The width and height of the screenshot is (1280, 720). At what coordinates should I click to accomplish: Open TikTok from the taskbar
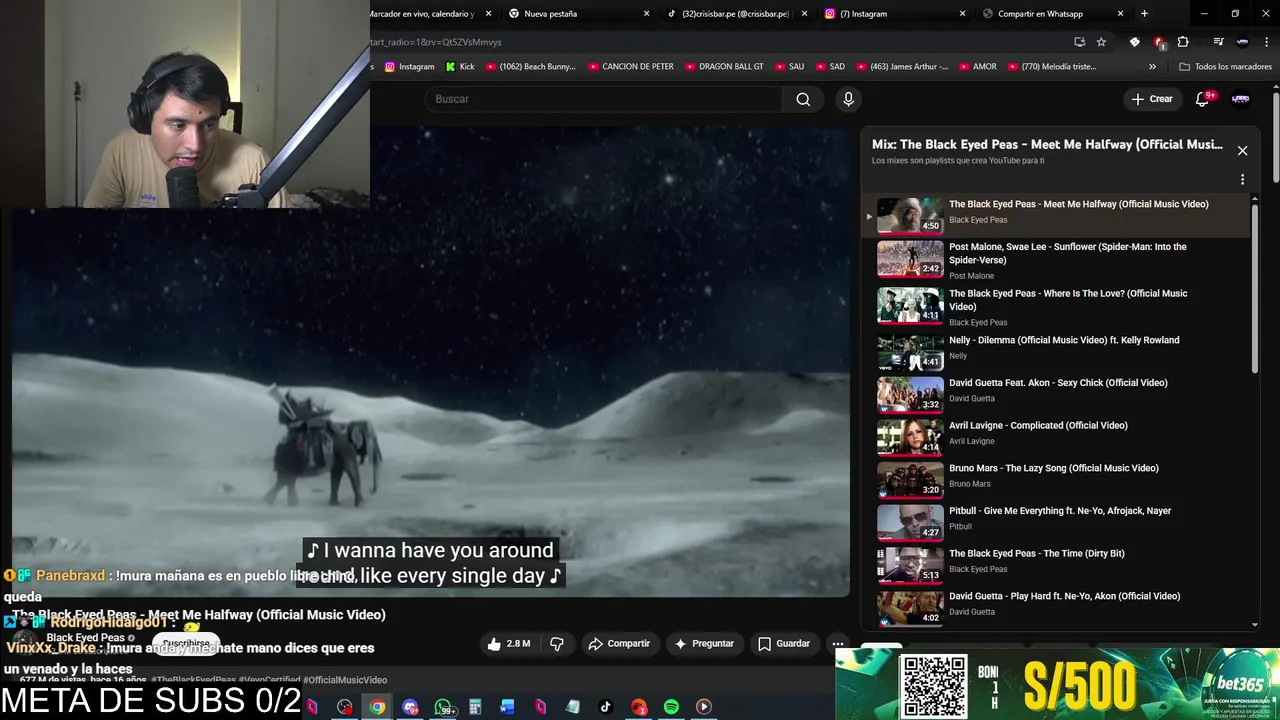(605, 707)
